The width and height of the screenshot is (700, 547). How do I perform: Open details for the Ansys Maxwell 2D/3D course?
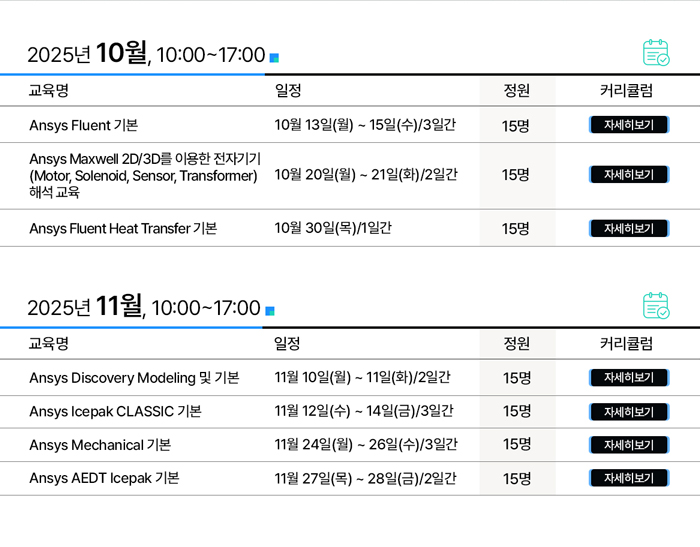629,175
